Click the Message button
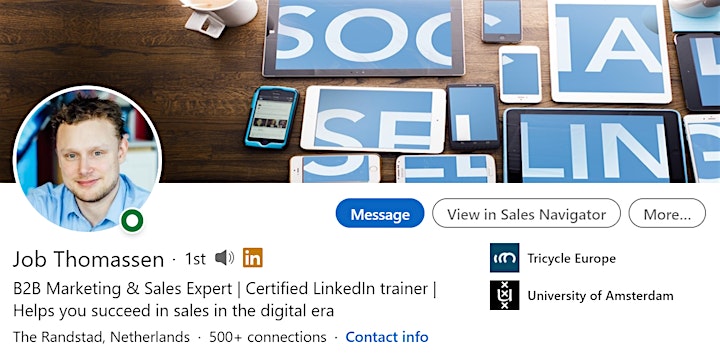 click(380, 213)
